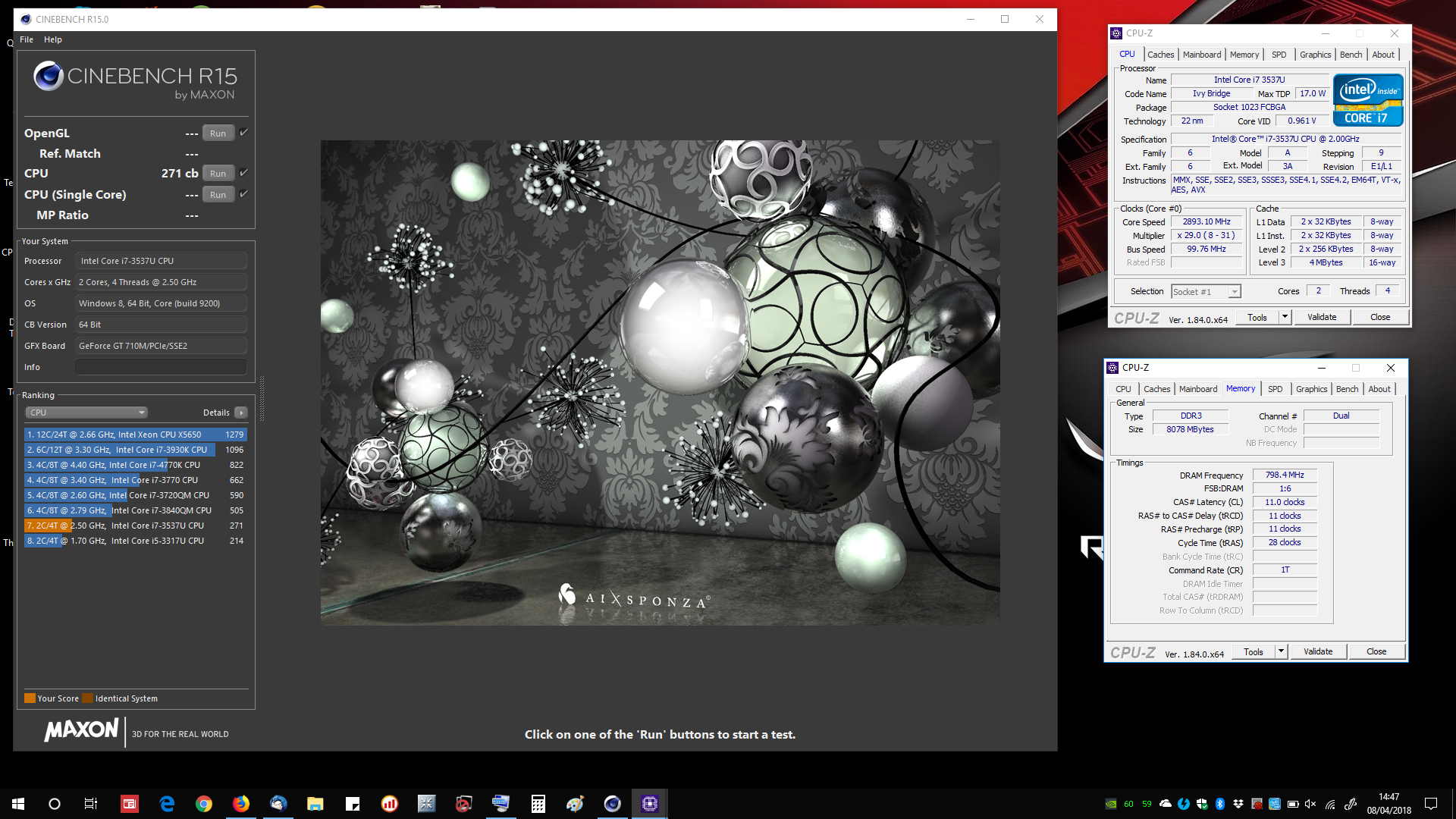Click the Info text field in Your System

(x=161, y=367)
